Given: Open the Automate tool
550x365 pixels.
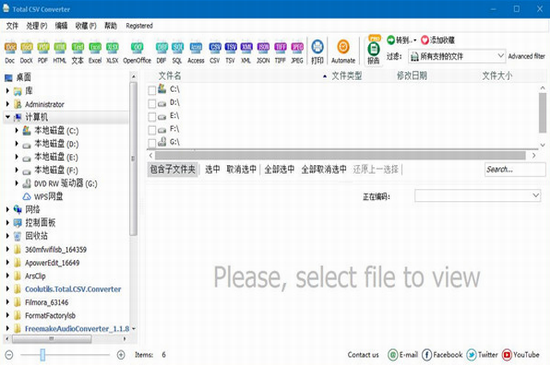Looking at the screenshot, I should pos(343,52).
